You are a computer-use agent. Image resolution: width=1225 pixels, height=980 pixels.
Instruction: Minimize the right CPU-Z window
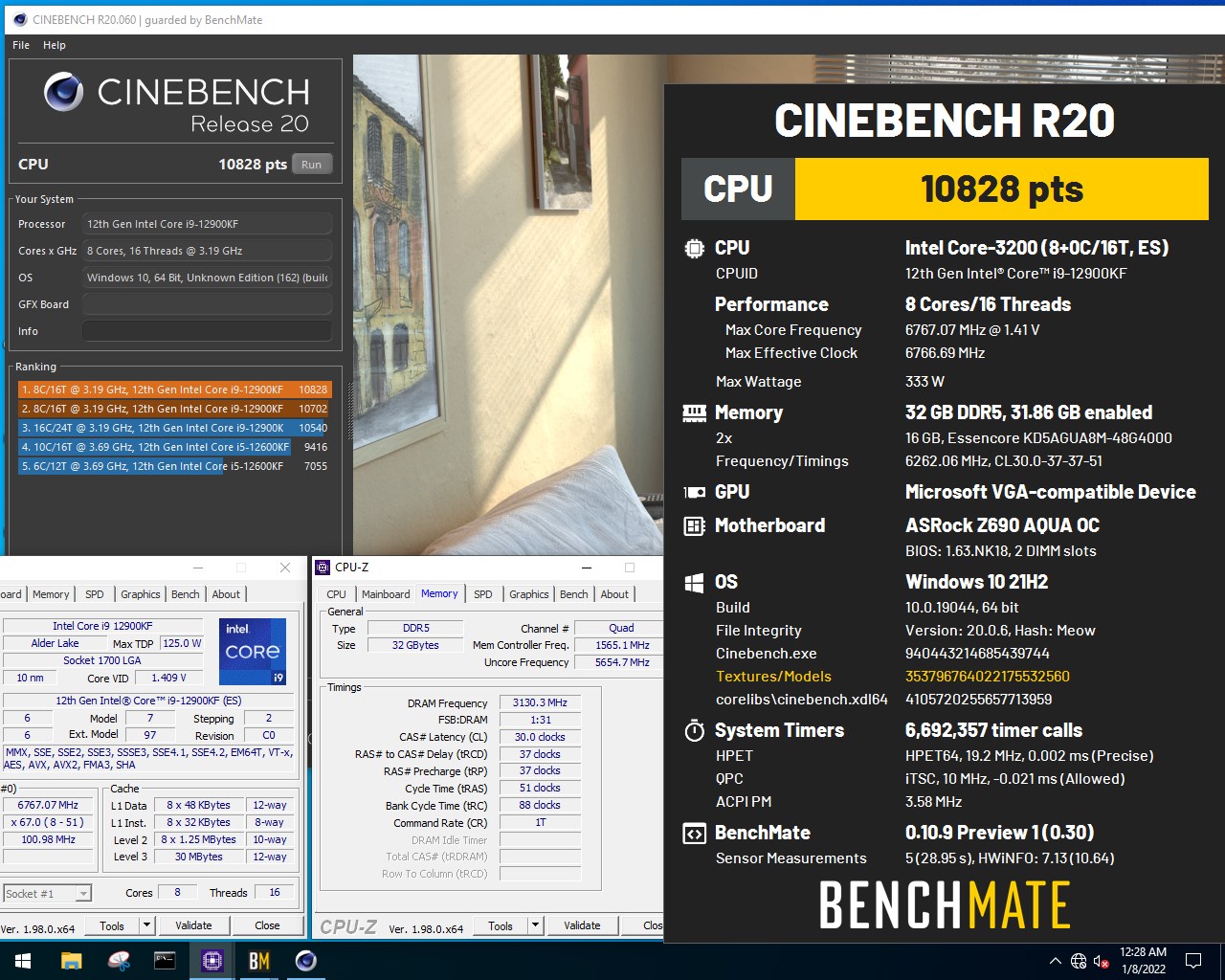587,568
